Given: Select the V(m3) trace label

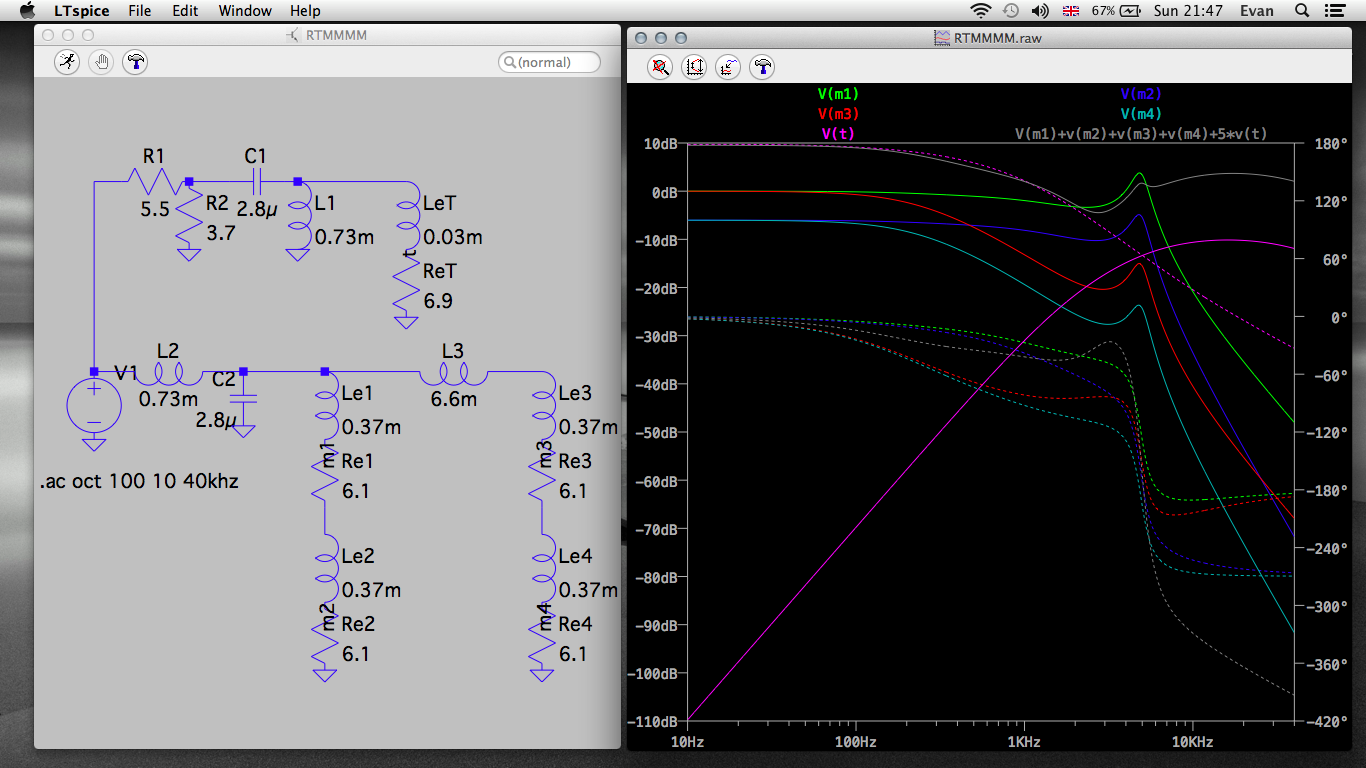Looking at the screenshot, I should tap(838, 114).
